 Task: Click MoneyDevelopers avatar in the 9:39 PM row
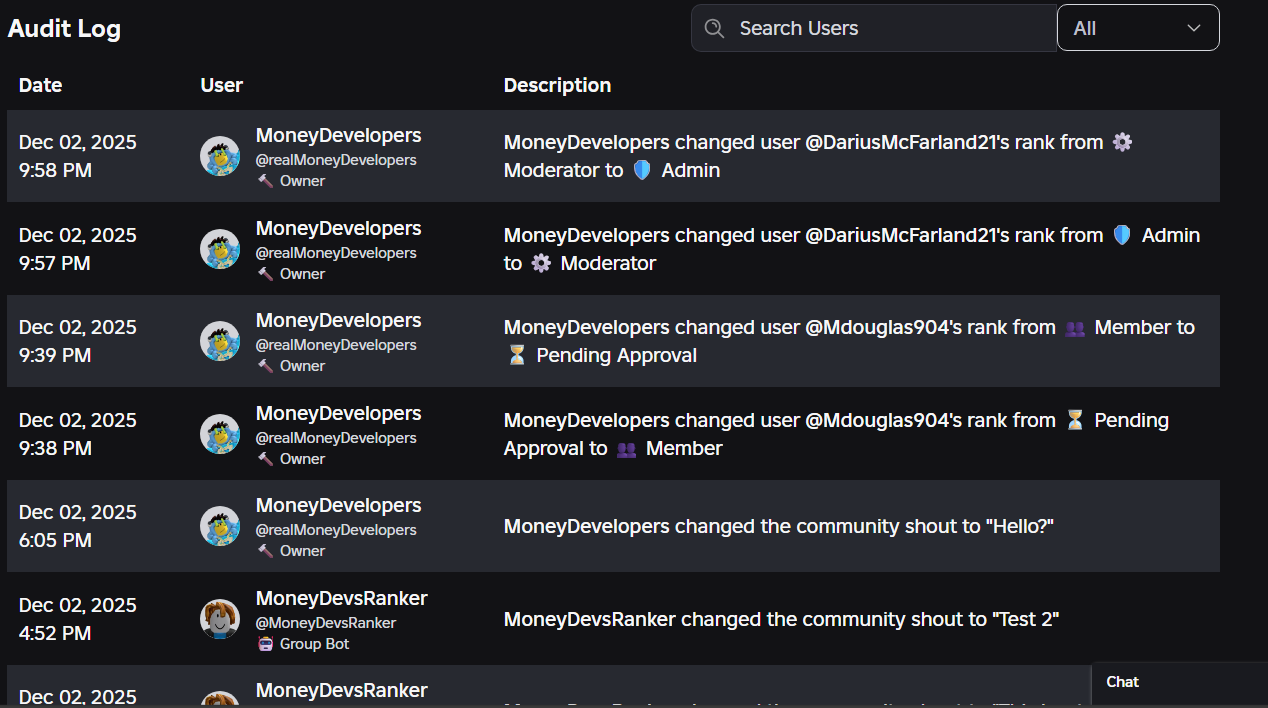[220, 341]
